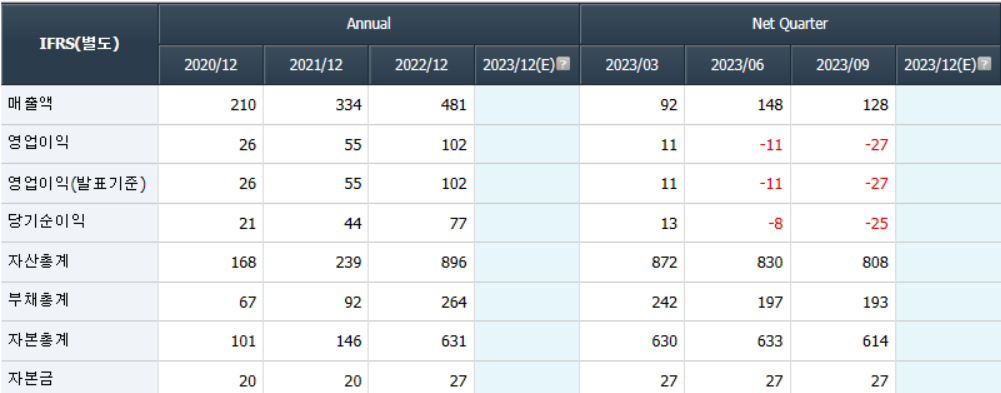Viewport: 1001px width, 393px height.
Task: Select the 영업이익(발표기준) row label
Action: 77,183
